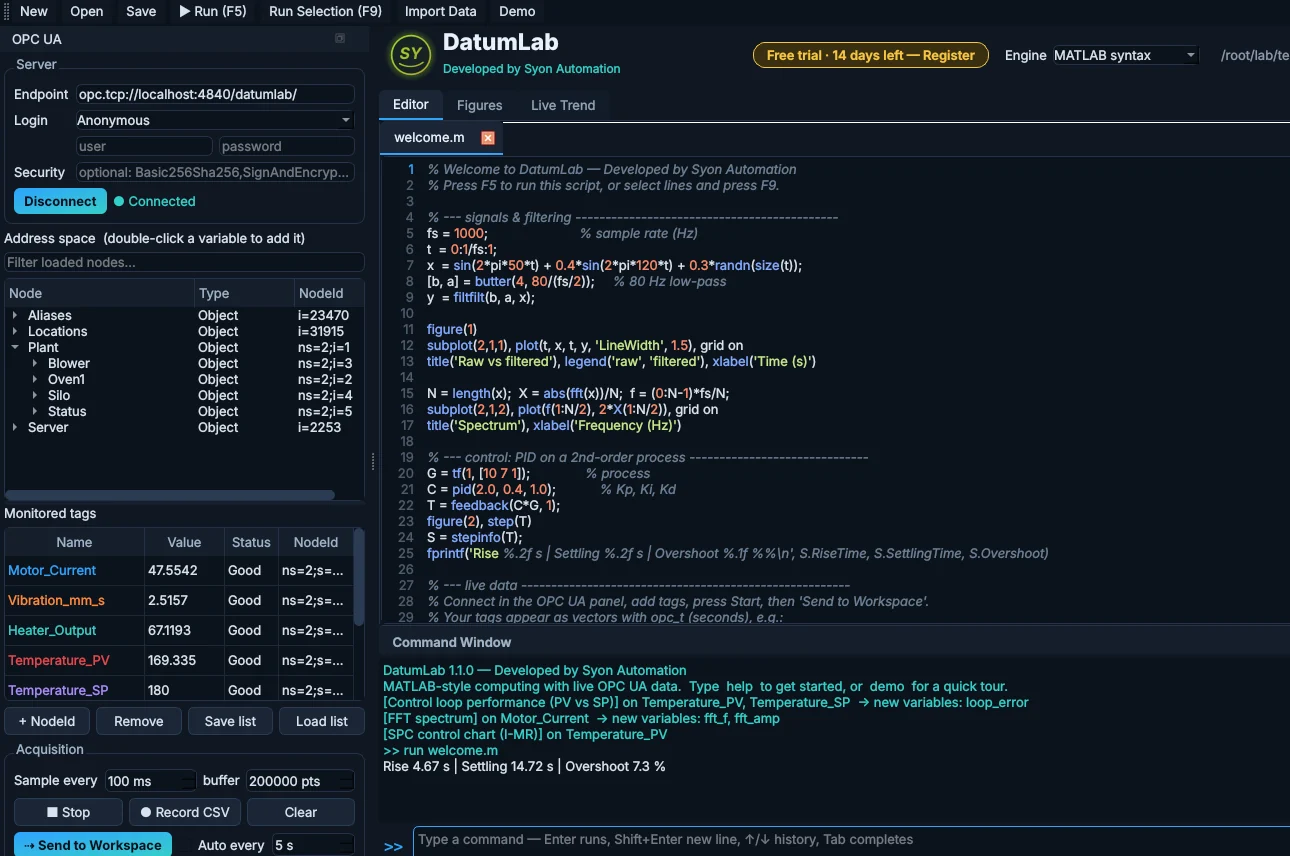
Task: Select the Editor tab
Action: (411, 105)
